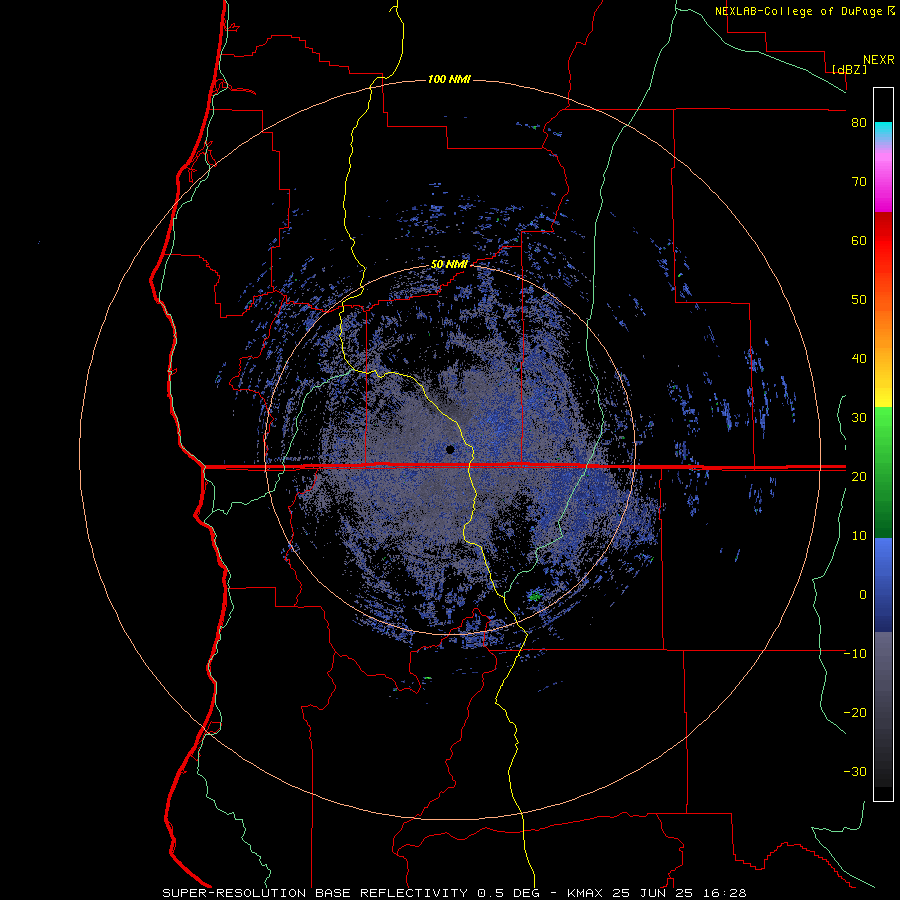Click the 70 value on dBZ scale
Screen dimensions: 900x900
859,182
